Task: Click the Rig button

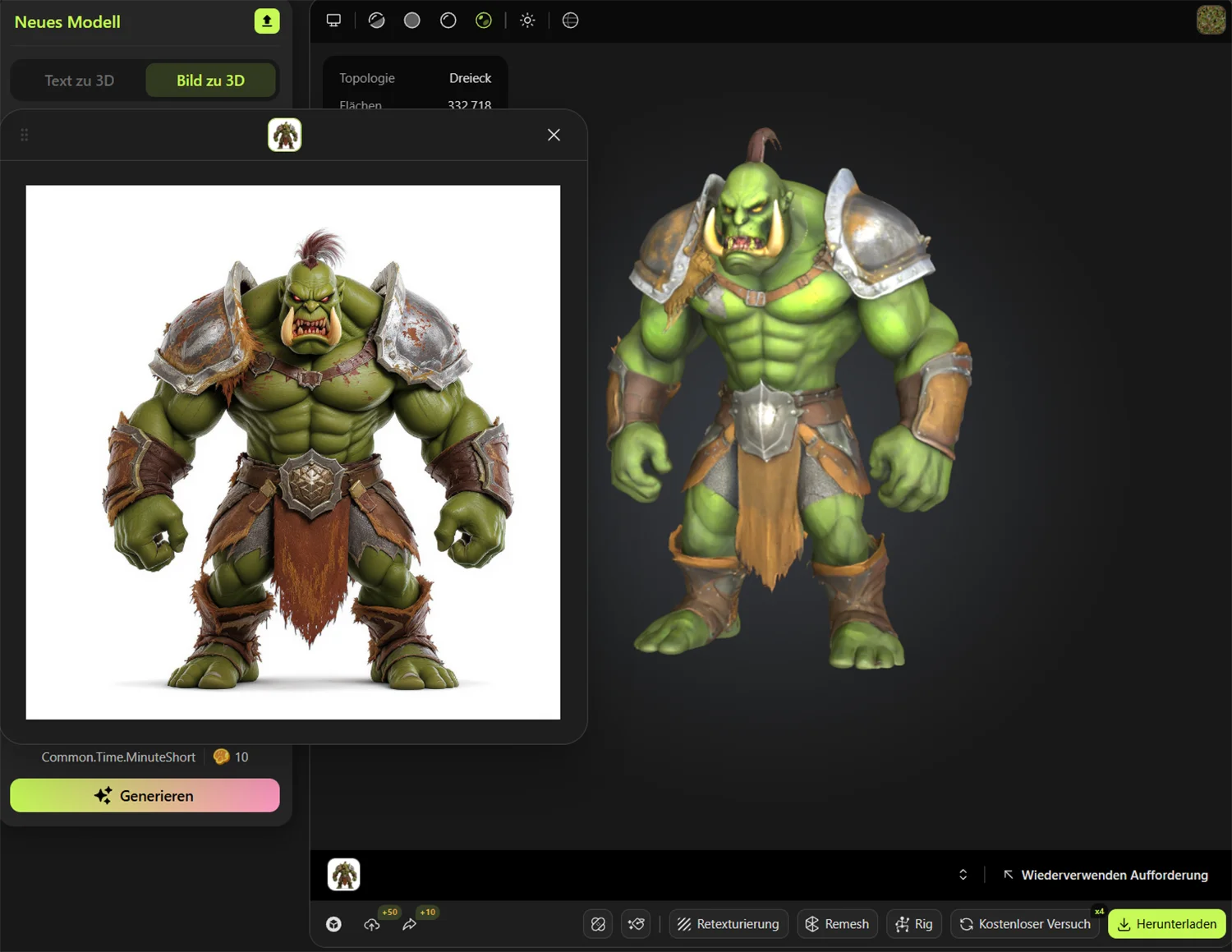Action: pyautogui.click(x=914, y=924)
